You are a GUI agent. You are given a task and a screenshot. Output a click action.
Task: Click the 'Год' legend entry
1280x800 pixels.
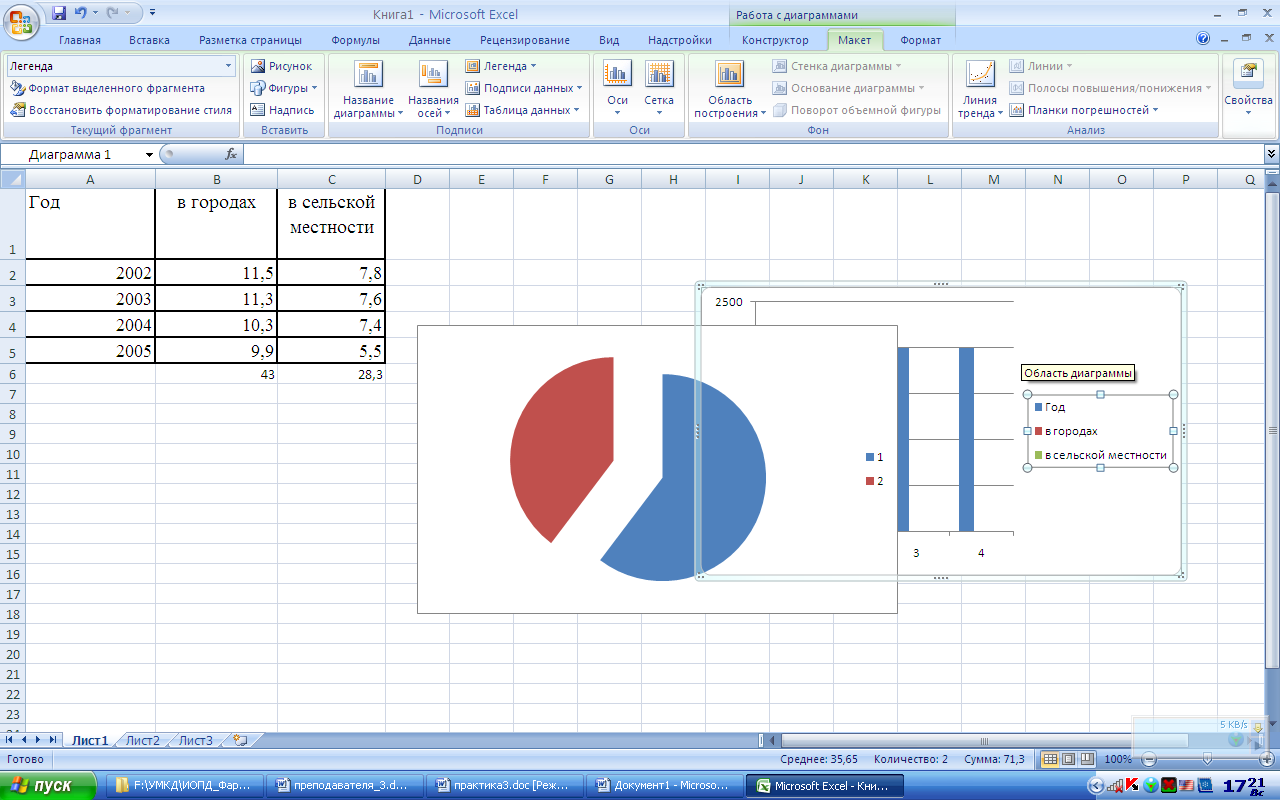pos(1050,407)
